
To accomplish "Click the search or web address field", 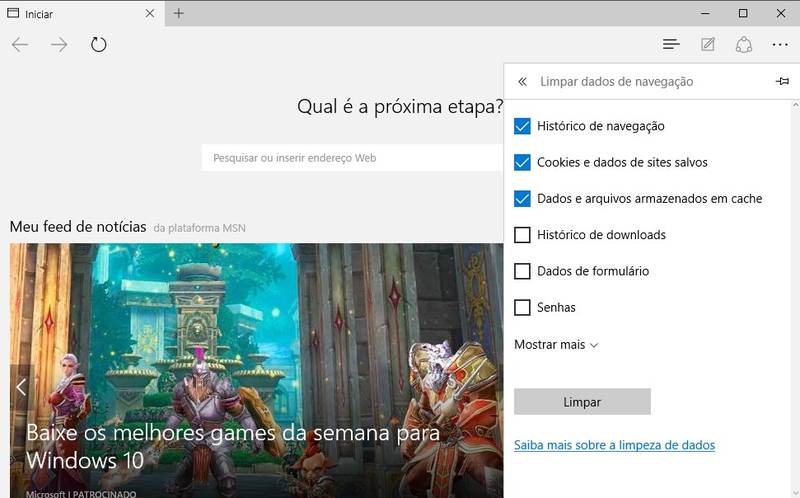I will tap(353, 158).
